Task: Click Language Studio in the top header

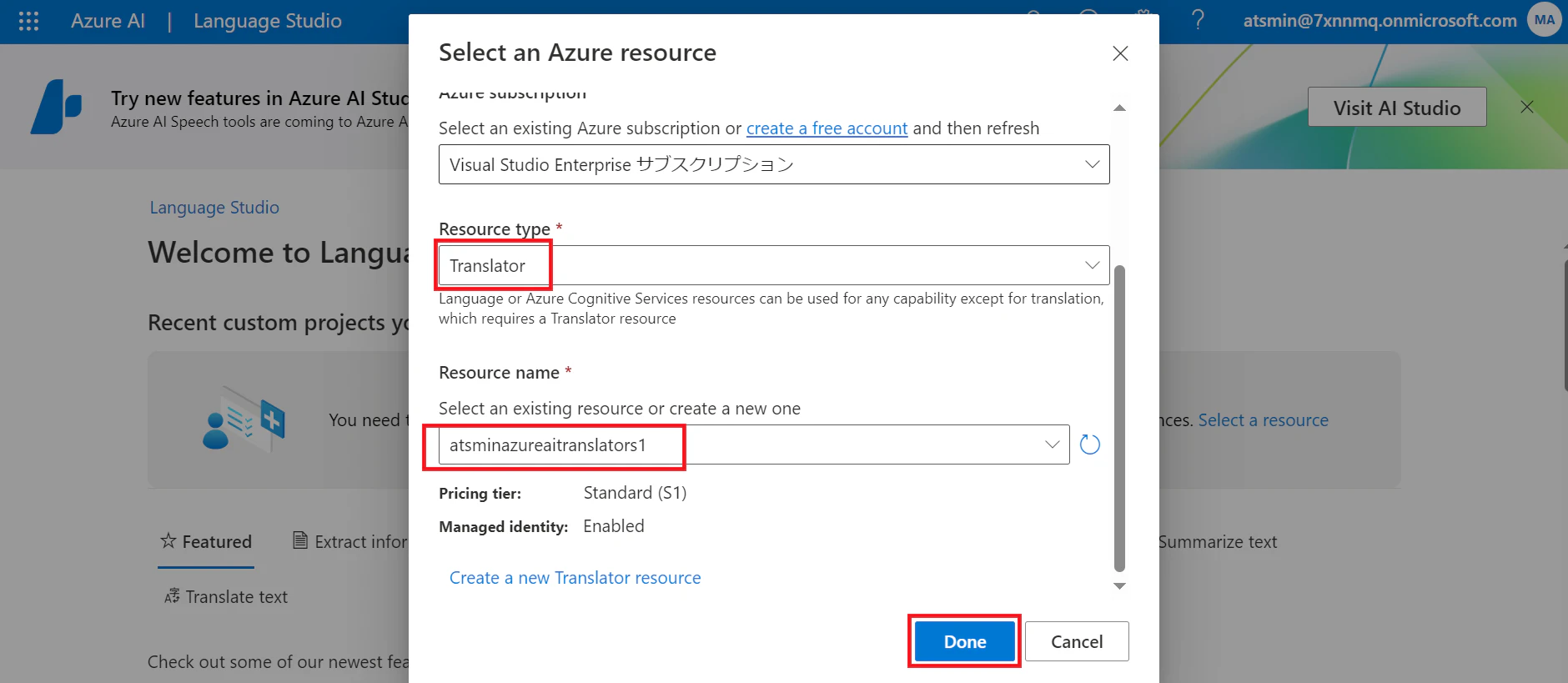Action: click(x=268, y=21)
